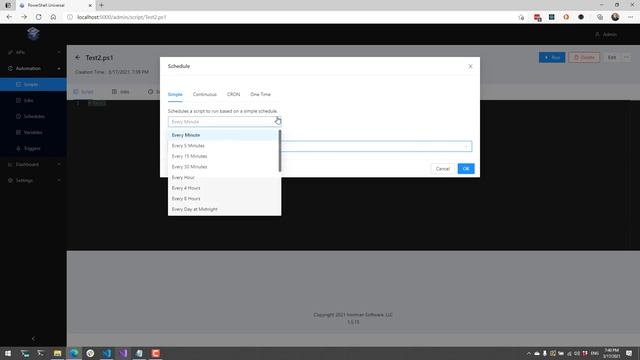
Task: Open browser Settings and more menu
Action: point(630,17)
